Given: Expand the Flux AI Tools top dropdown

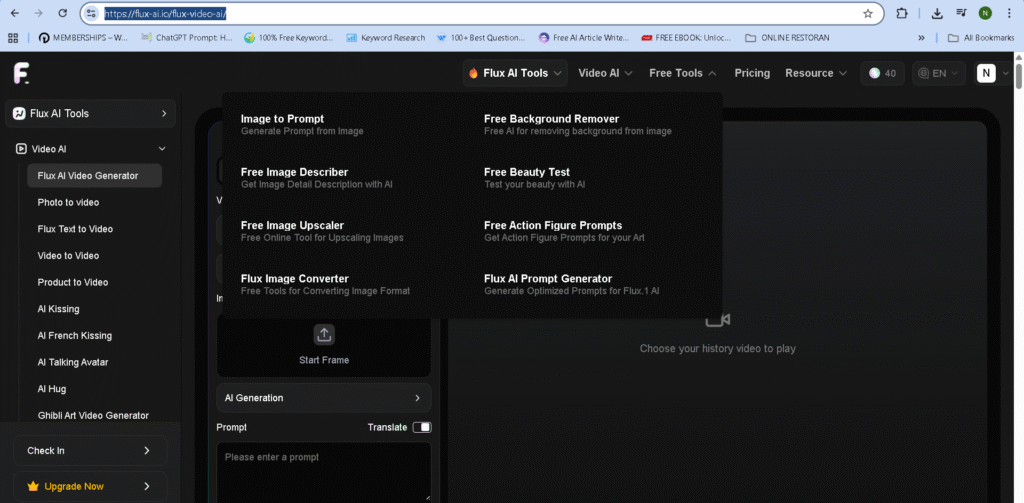Looking at the screenshot, I should coord(515,73).
